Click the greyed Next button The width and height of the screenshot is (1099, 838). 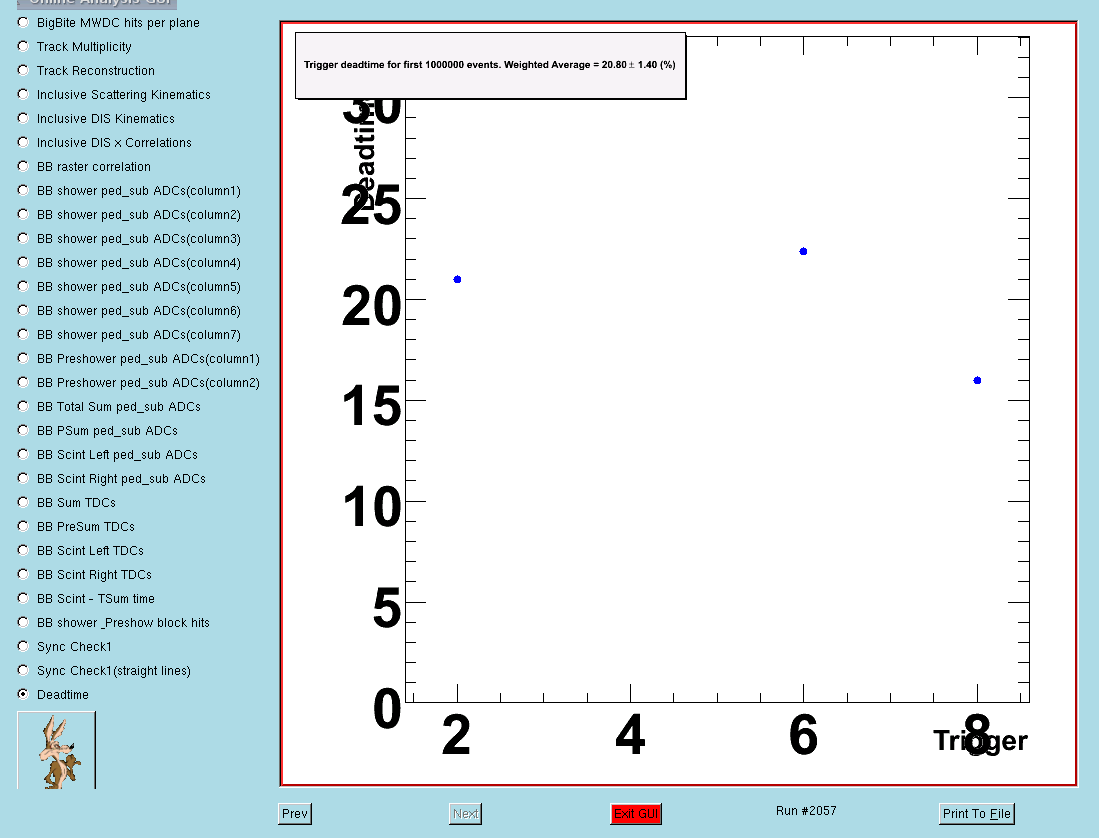click(465, 813)
